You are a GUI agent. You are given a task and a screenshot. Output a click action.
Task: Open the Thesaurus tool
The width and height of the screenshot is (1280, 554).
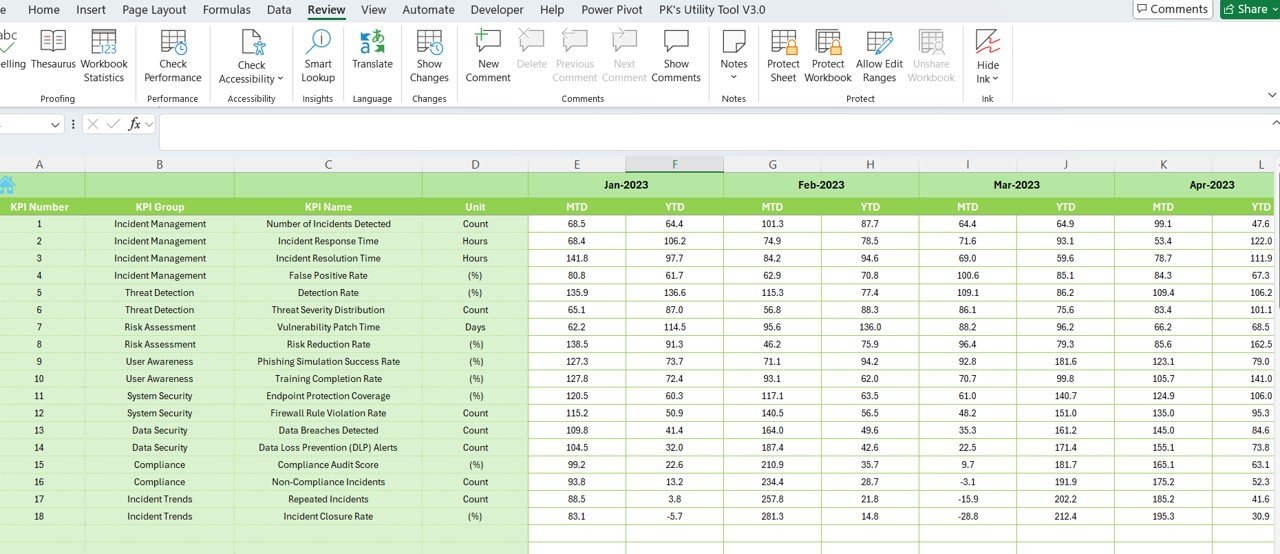click(x=53, y=50)
